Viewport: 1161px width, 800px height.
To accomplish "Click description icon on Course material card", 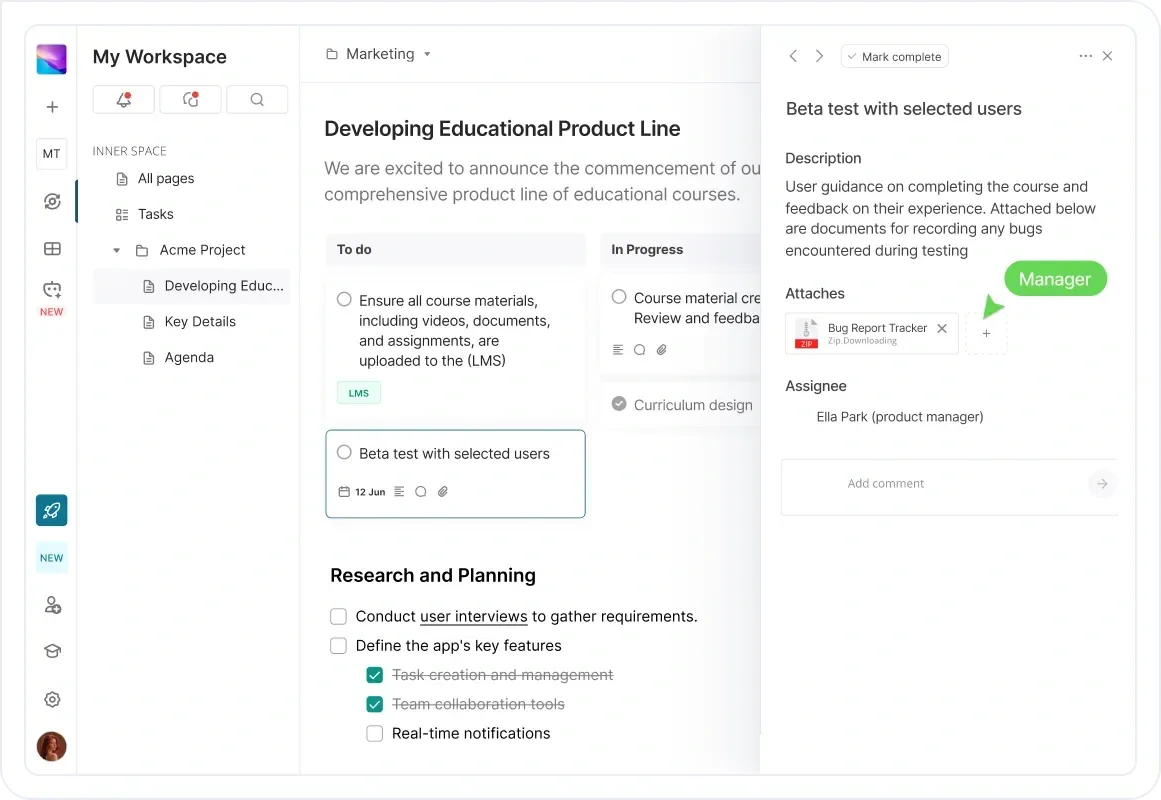I will click(618, 350).
